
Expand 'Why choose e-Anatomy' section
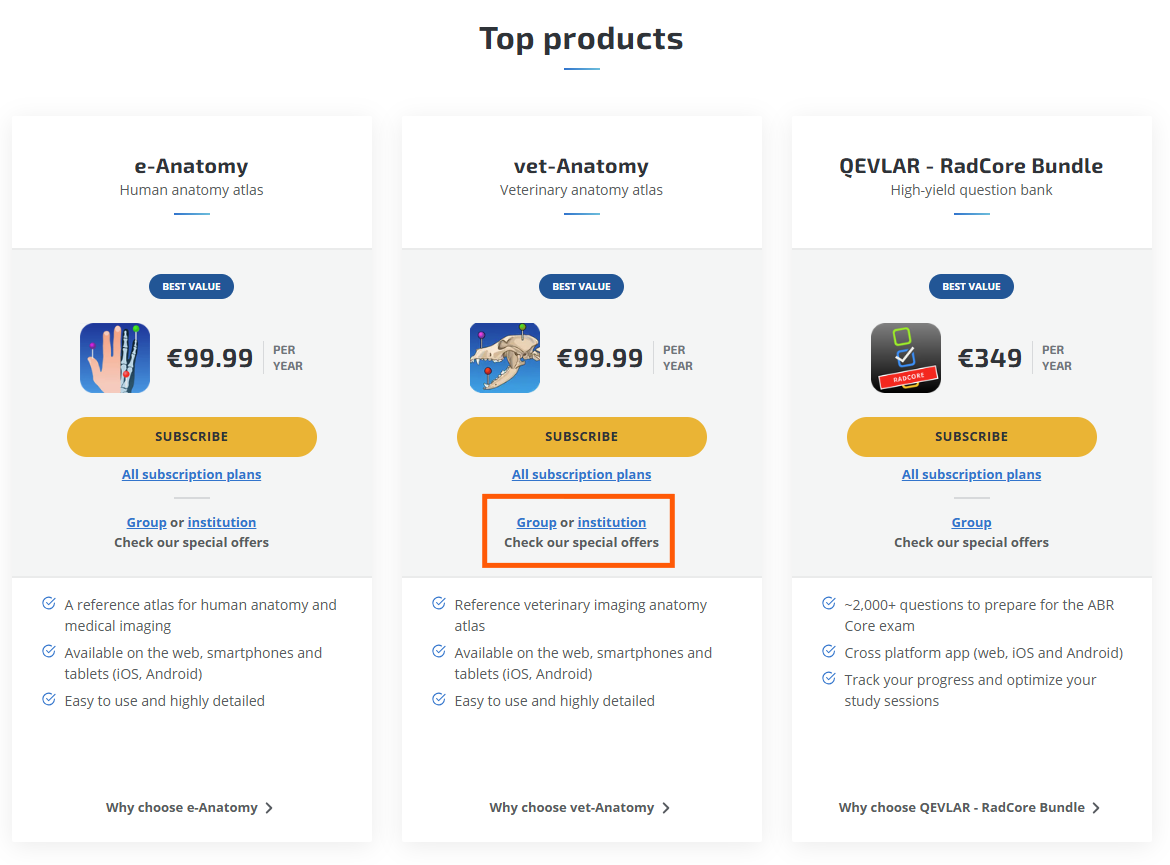click(191, 807)
